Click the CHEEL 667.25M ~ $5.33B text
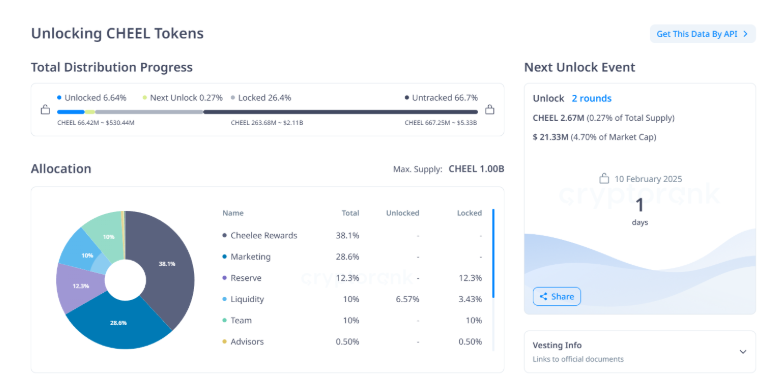This screenshot has height=386, width=781. tap(441, 123)
